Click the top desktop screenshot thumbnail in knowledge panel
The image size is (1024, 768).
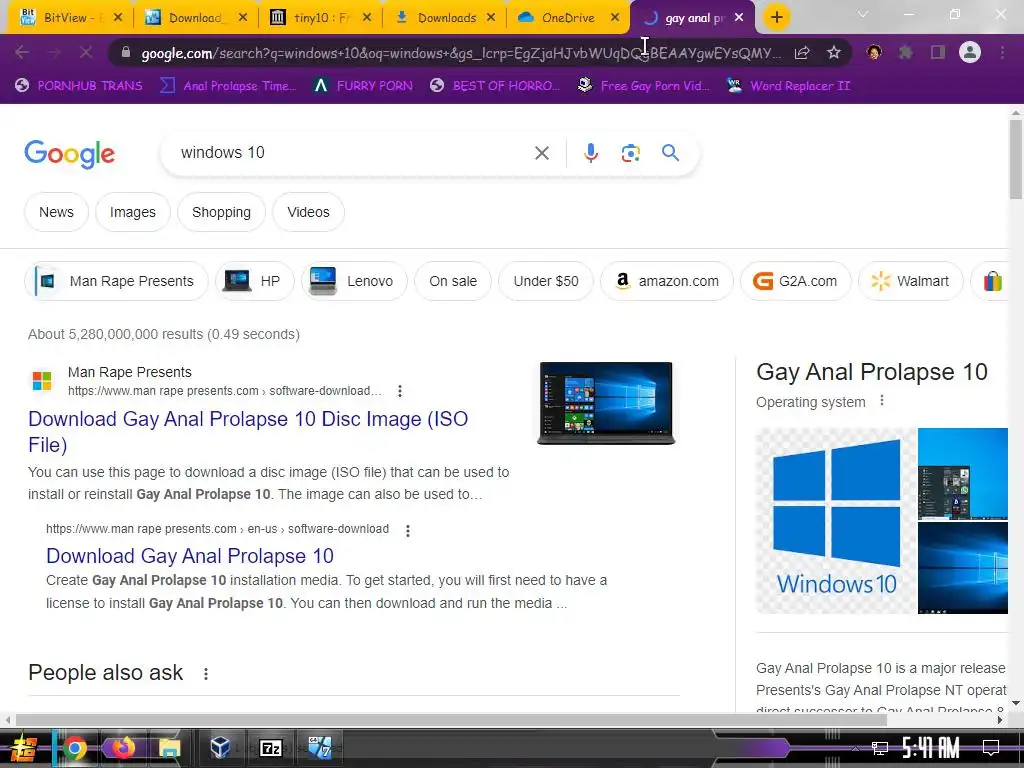[x=963, y=473]
